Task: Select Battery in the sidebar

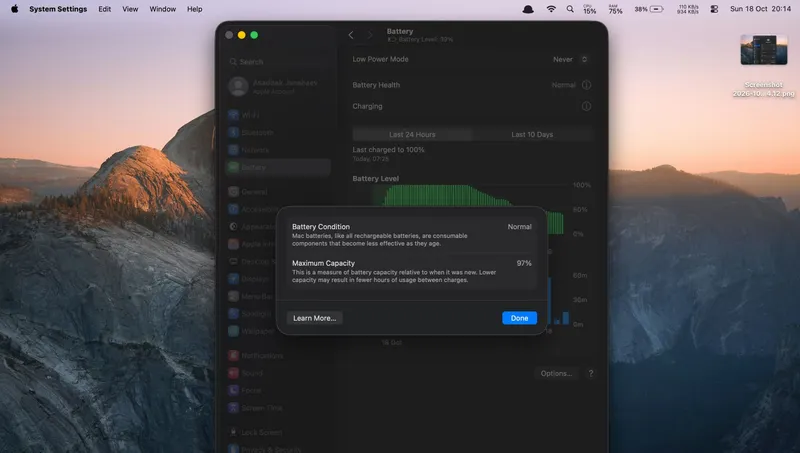Action: pyautogui.click(x=278, y=167)
